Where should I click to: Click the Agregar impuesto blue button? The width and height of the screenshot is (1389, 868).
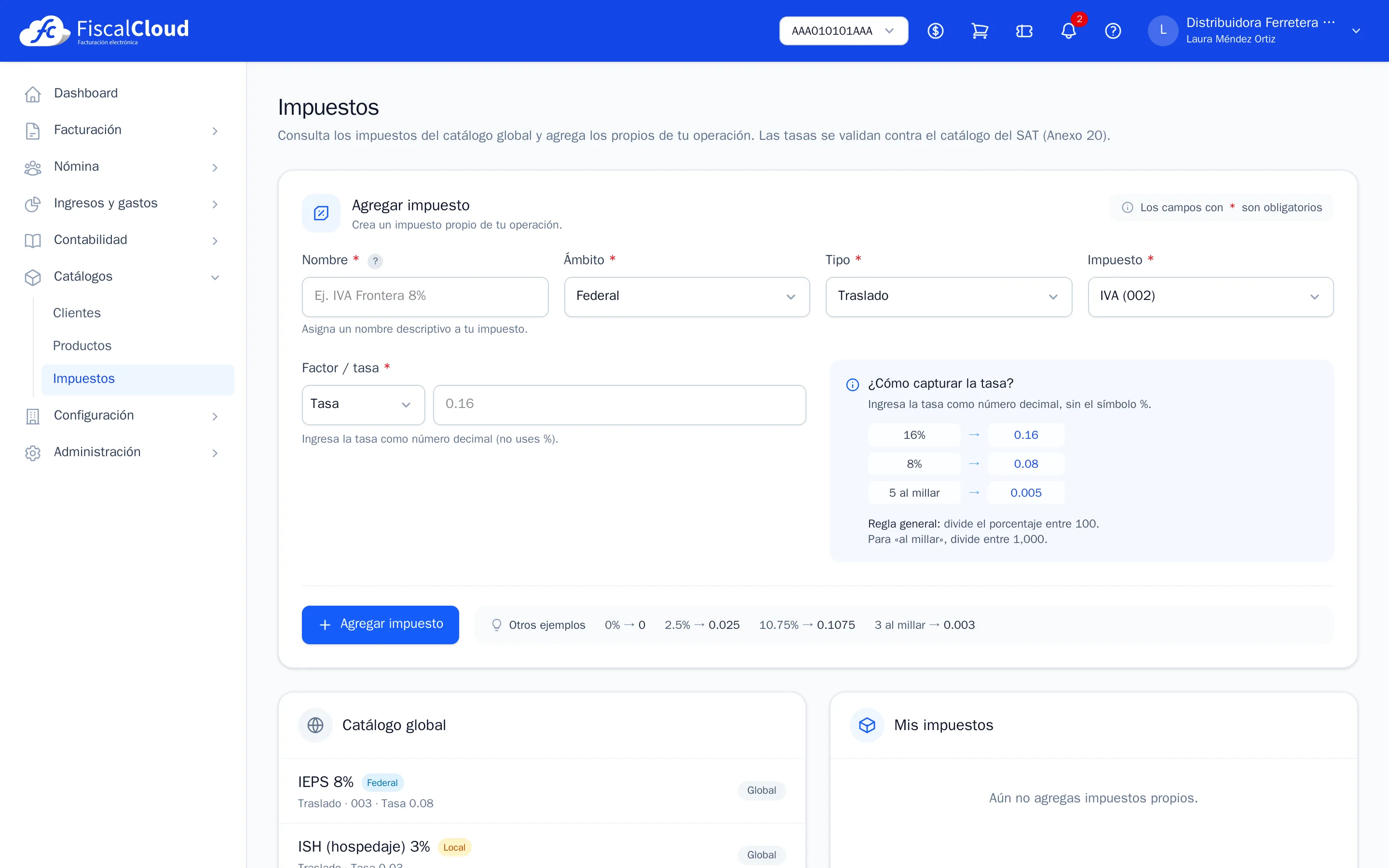tap(381, 624)
